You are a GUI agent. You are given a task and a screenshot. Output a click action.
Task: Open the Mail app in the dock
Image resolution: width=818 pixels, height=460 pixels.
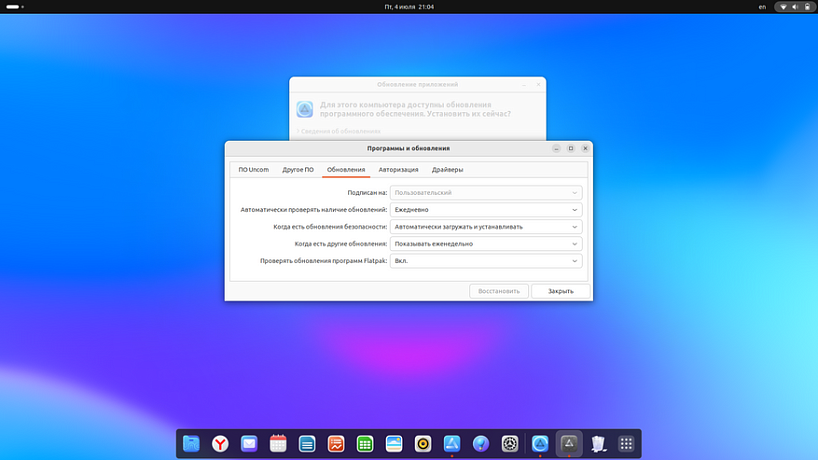pos(249,444)
